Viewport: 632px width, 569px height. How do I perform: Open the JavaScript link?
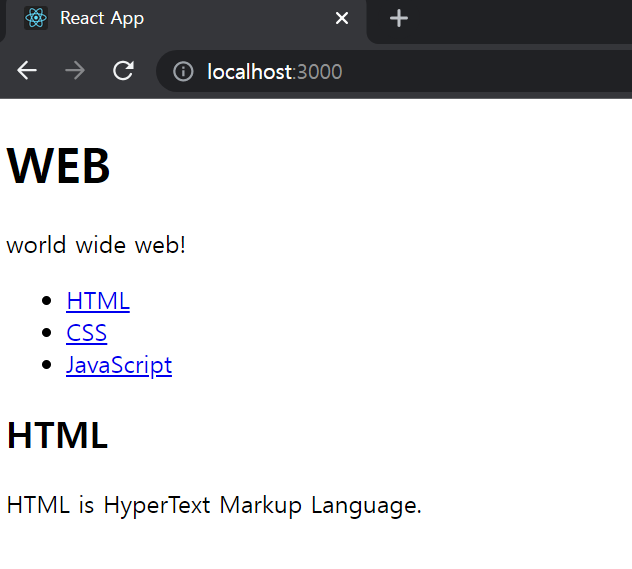pos(119,365)
